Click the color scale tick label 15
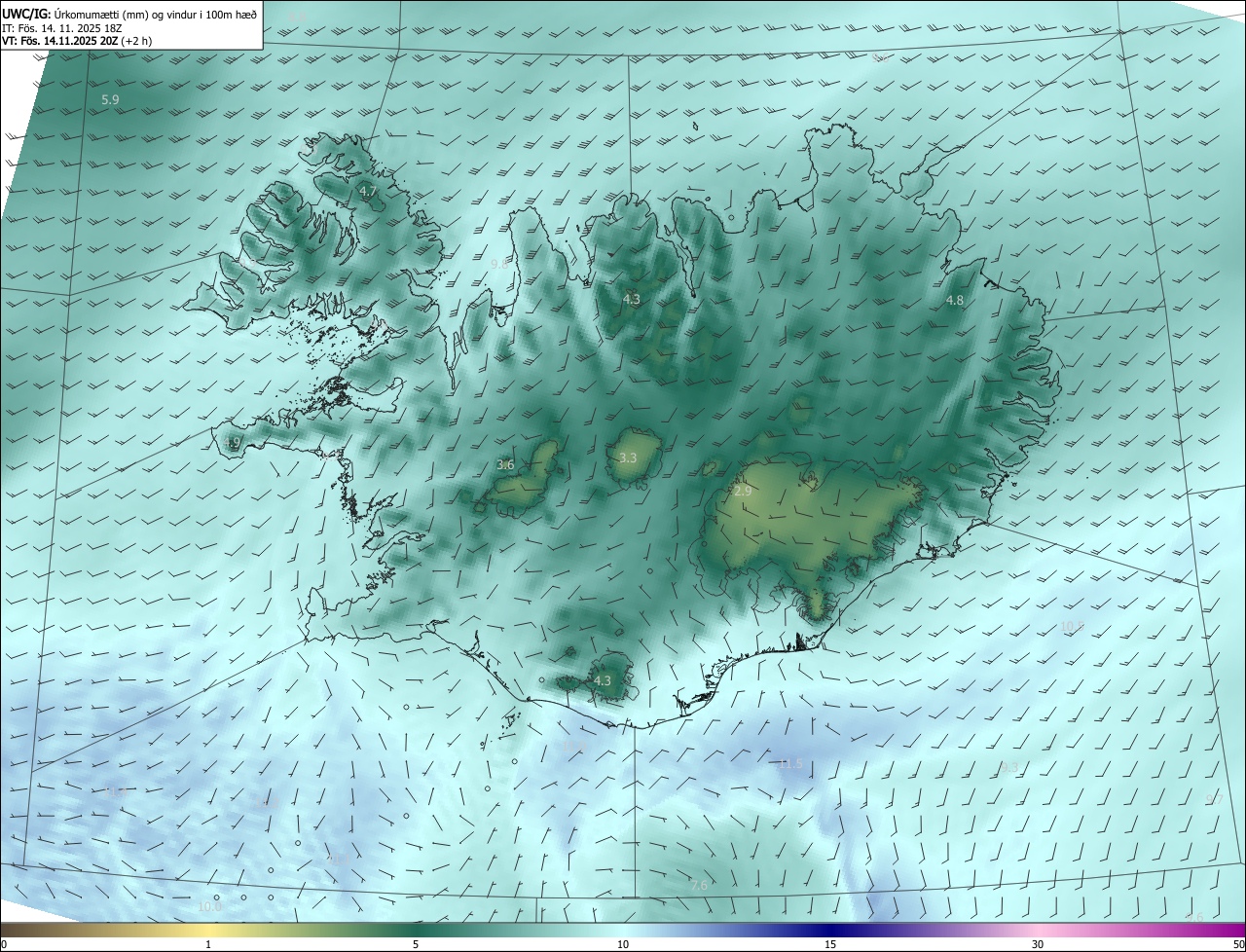The width and height of the screenshot is (1246, 952). point(830,945)
